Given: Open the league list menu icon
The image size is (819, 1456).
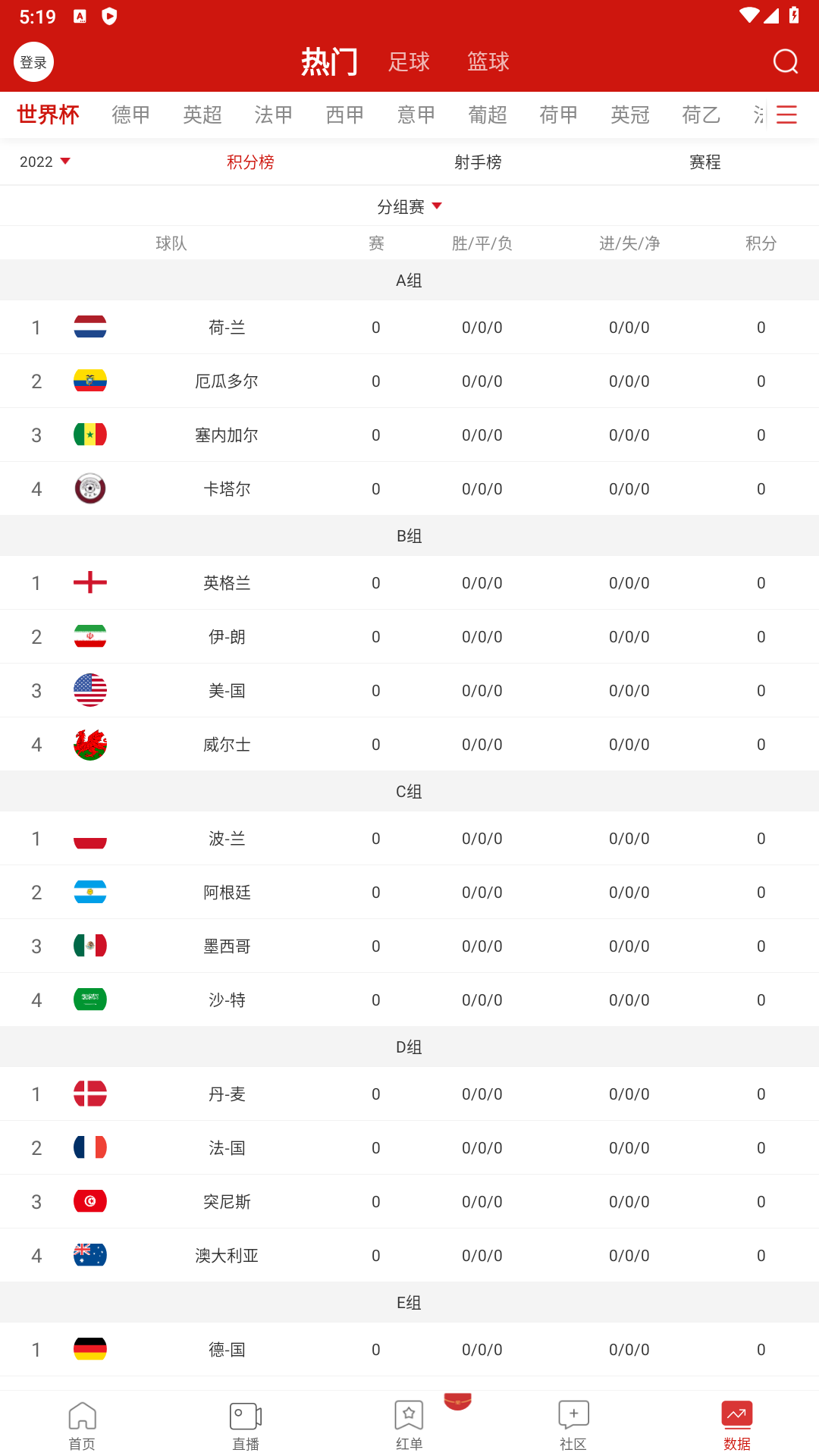Looking at the screenshot, I should click(x=787, y=115).
